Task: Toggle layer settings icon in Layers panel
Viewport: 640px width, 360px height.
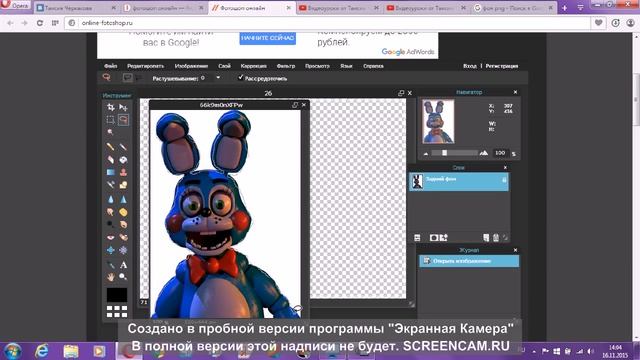Action: [417, 238]
